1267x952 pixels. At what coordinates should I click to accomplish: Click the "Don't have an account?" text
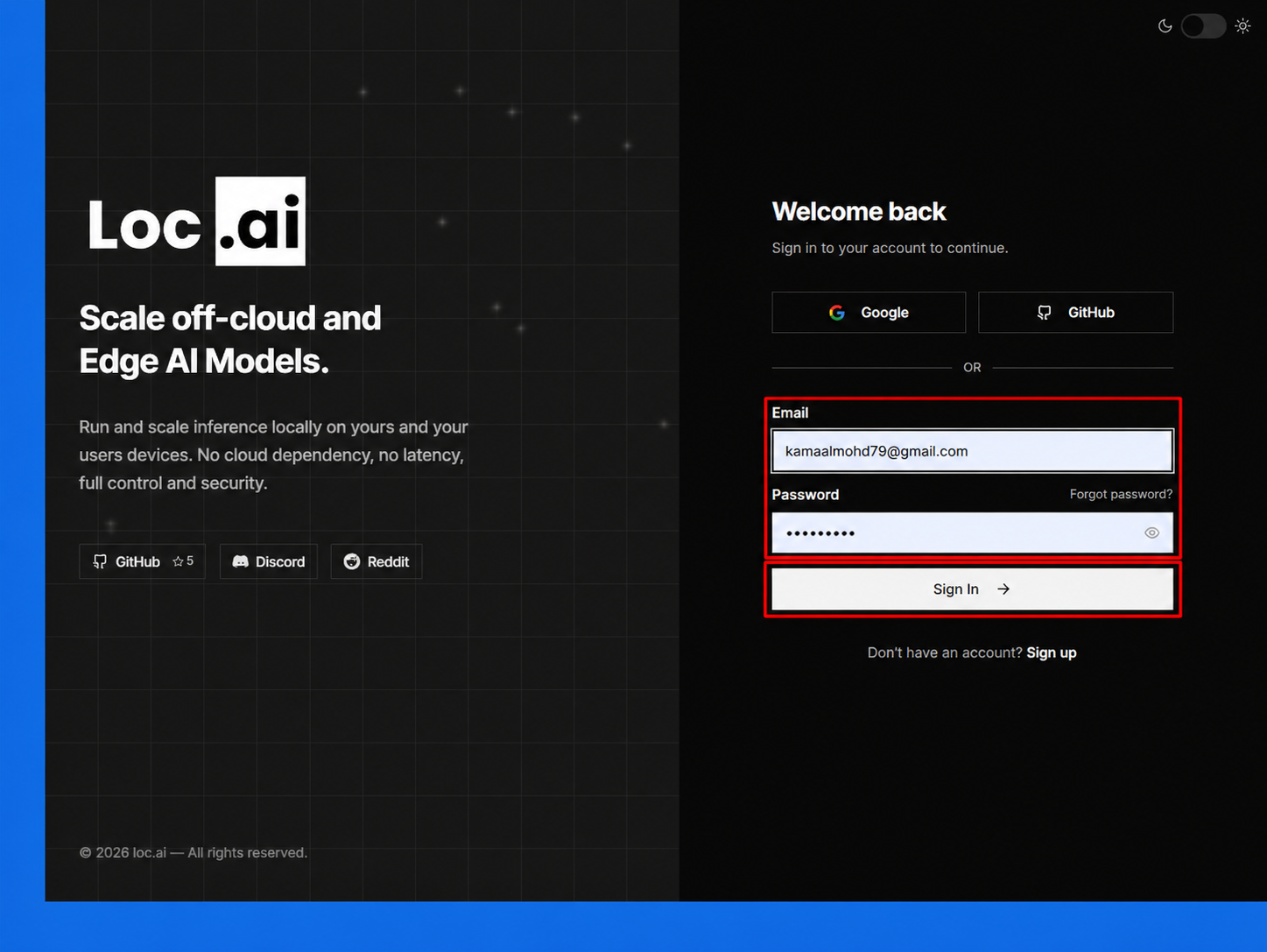click(x=945, y=652)
